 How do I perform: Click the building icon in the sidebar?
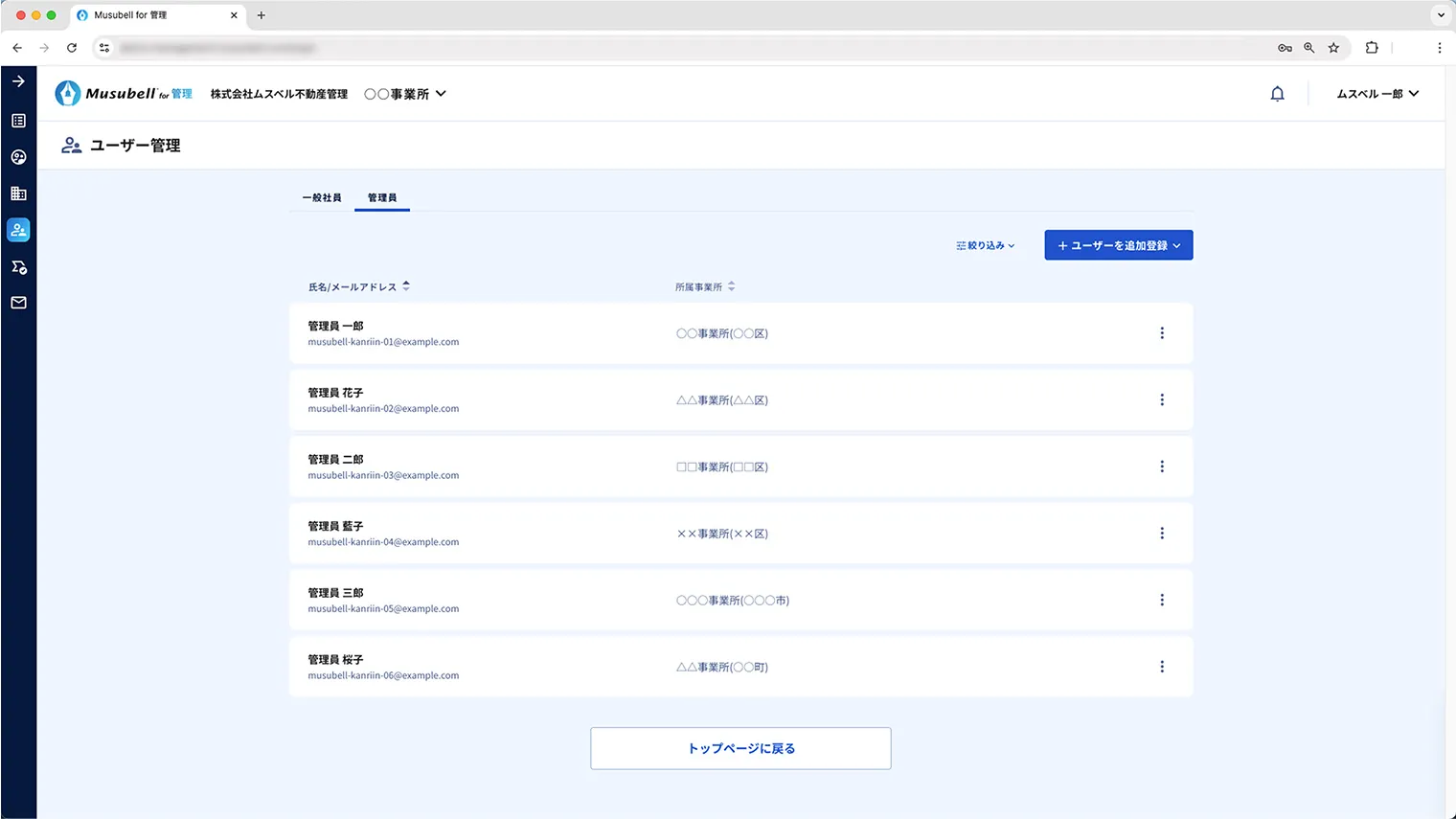(x=18, y=193)
